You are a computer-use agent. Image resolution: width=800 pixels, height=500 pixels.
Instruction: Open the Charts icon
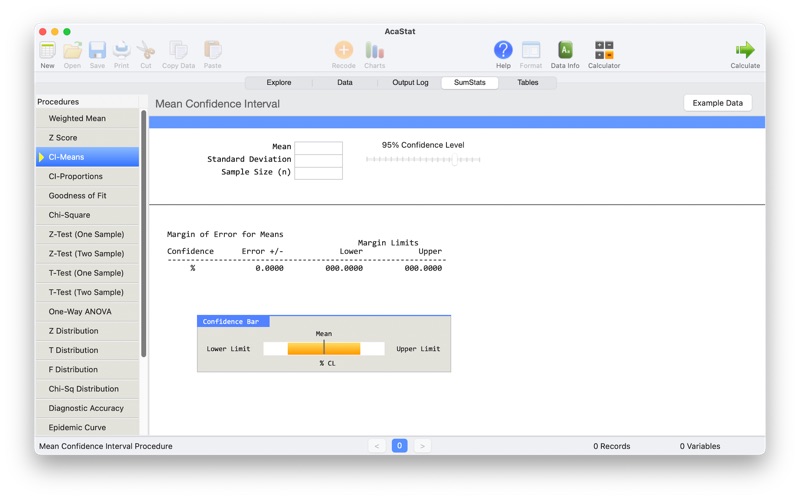(x=374, y=51)
